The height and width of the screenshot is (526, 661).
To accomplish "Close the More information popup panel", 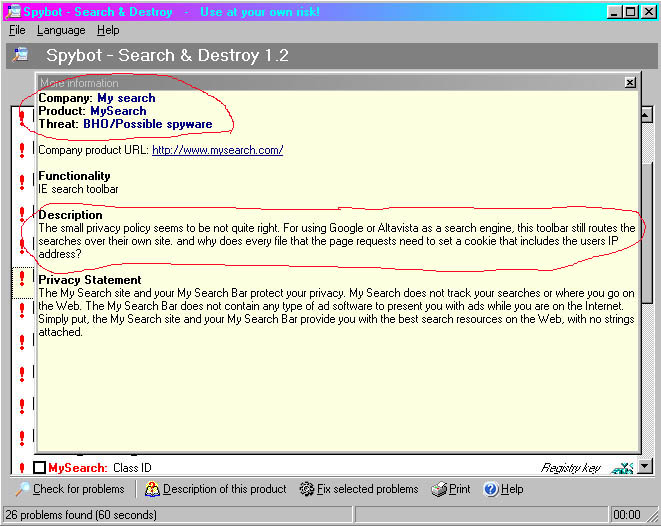I will tap(629, 83).
